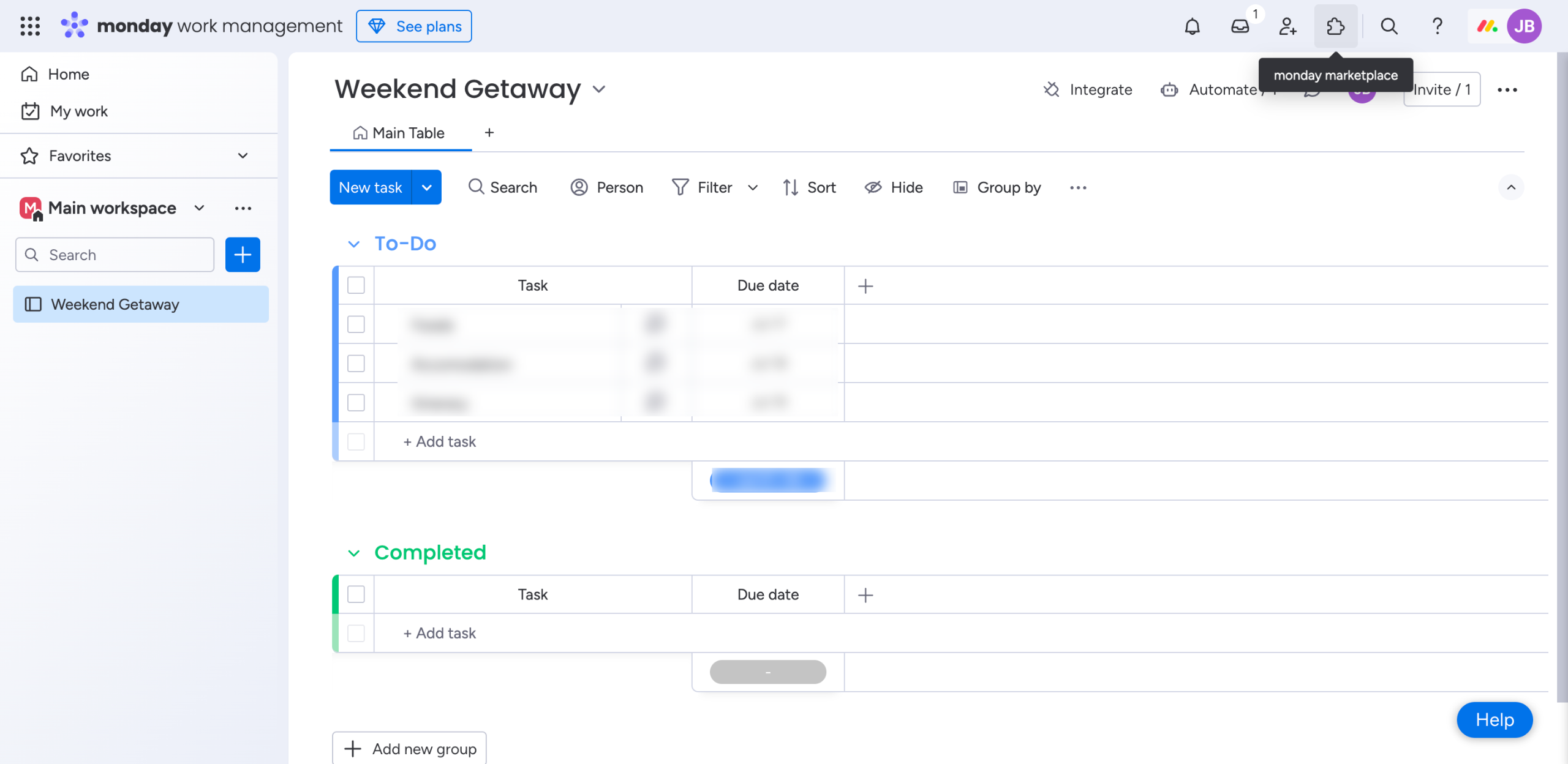Click the gray Completed due date summary bar
Viewport: 1568px width, 764px height.
pyautogui.click(x=767, y=672)
